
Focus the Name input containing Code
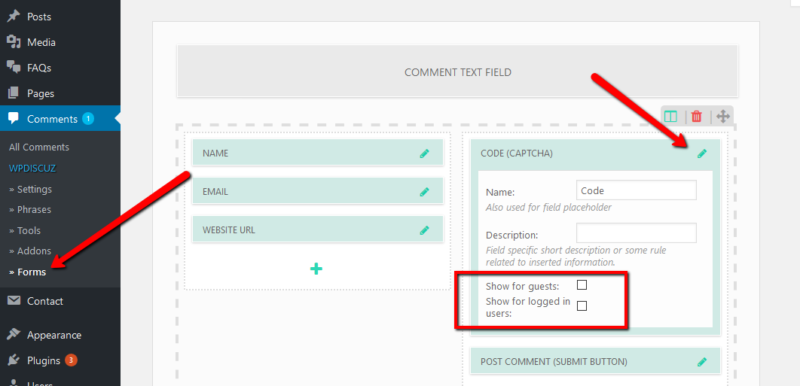(636, 190)
